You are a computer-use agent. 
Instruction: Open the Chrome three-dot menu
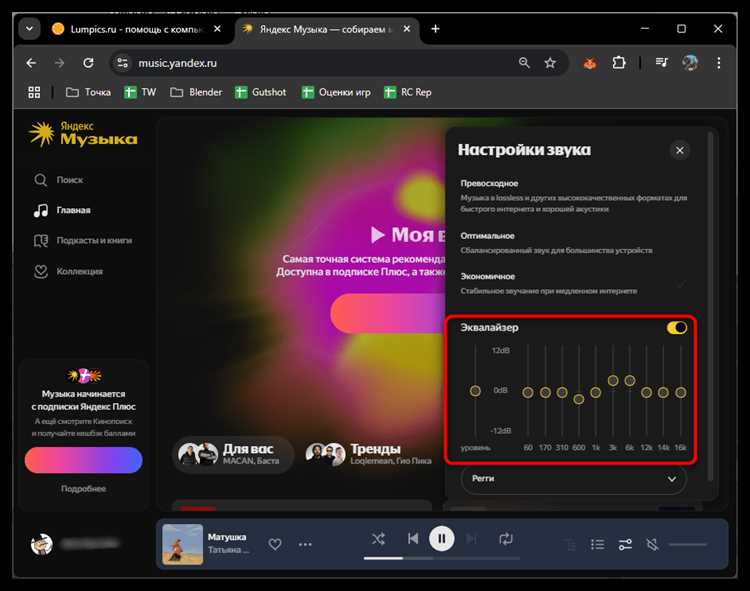tap(718, 63)
